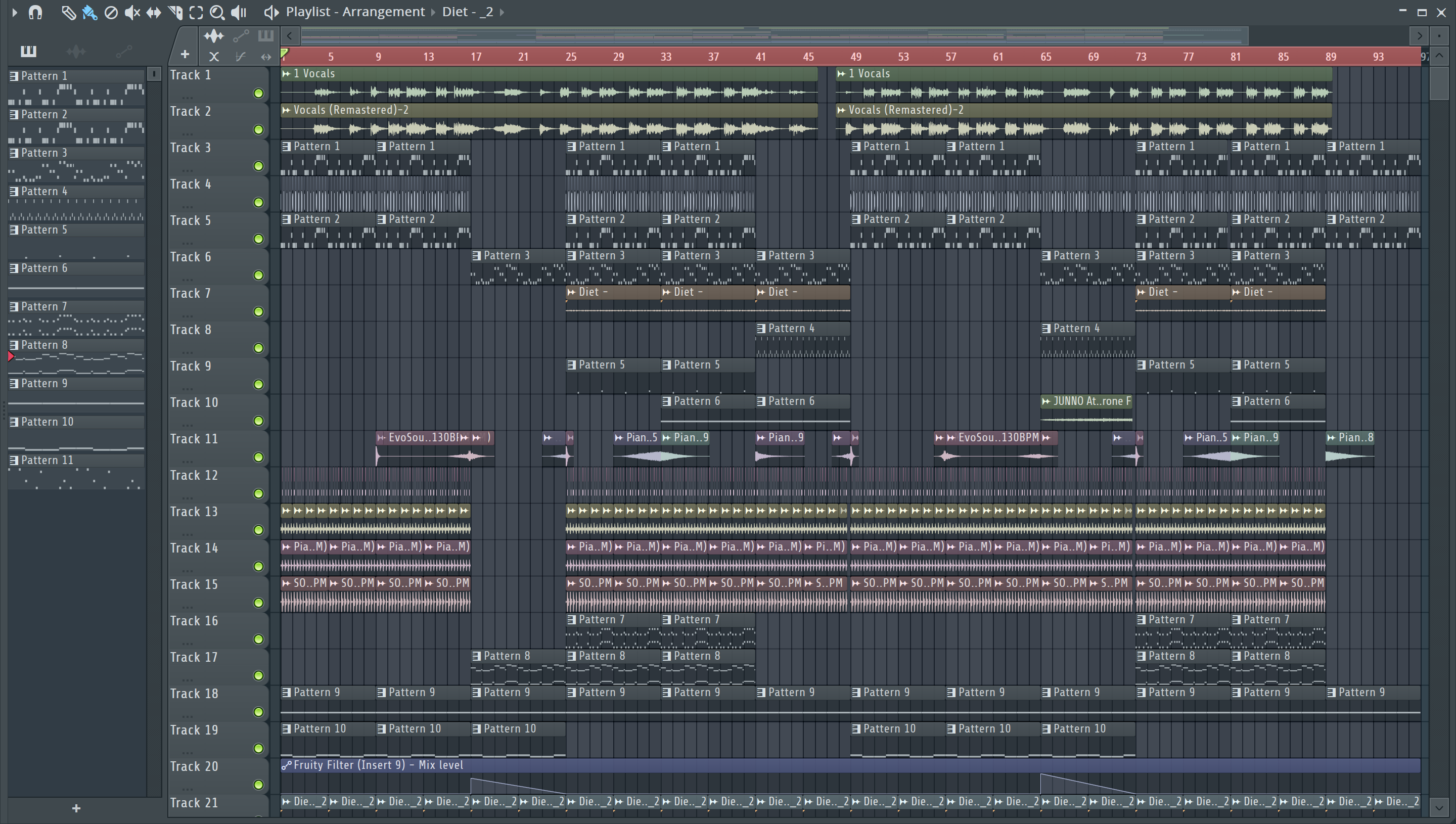
Task: Click the timeline overview minimap
Action: click(774, 36)
